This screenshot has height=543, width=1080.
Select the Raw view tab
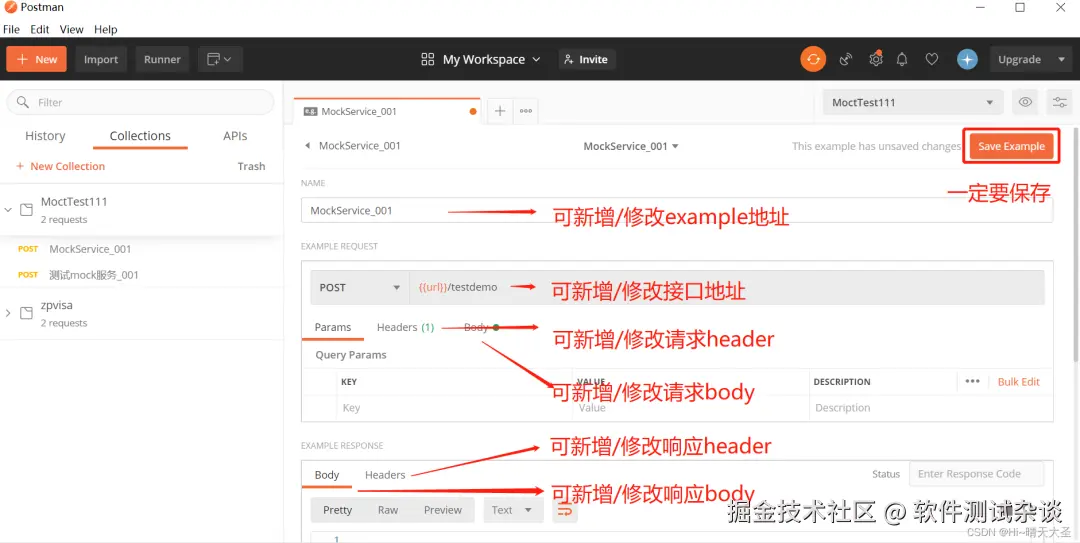click(x=388, y=510)
